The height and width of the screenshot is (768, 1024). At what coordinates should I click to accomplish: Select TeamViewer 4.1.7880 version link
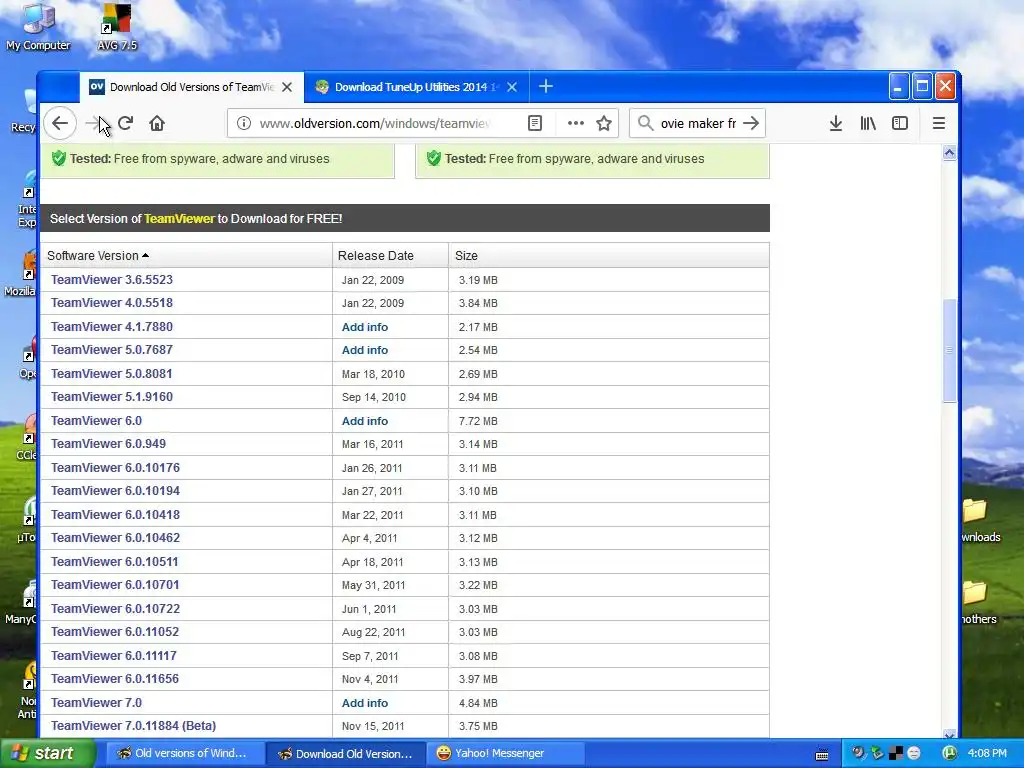(112, 327)
